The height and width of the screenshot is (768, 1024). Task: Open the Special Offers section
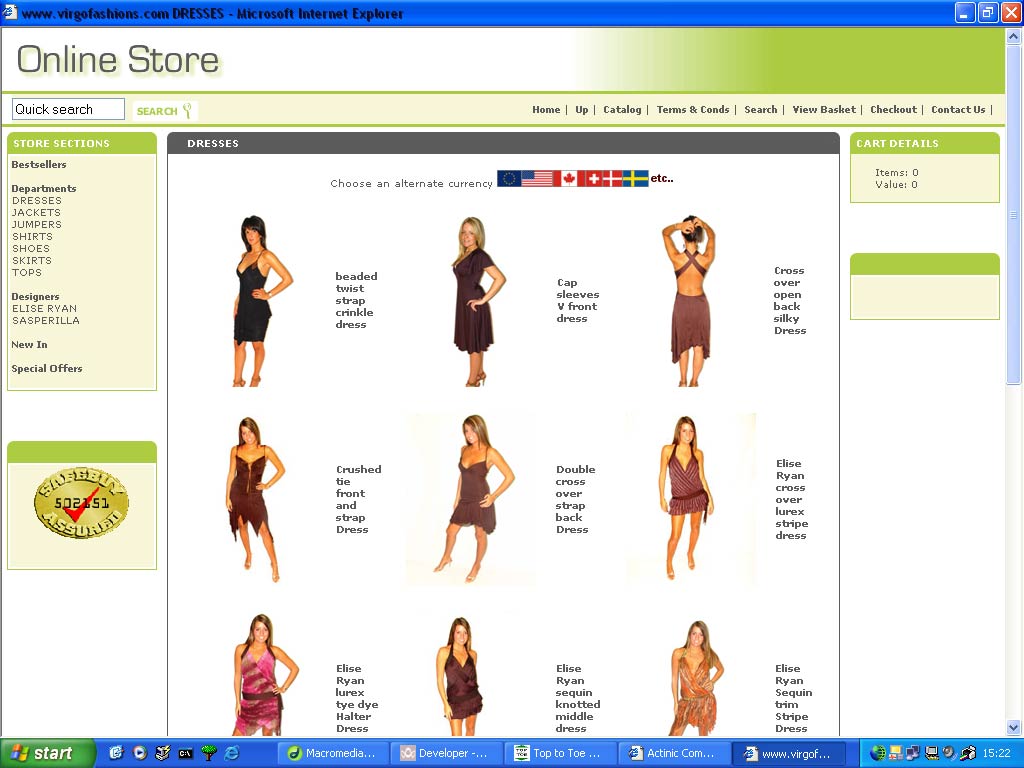pos(47,369)
